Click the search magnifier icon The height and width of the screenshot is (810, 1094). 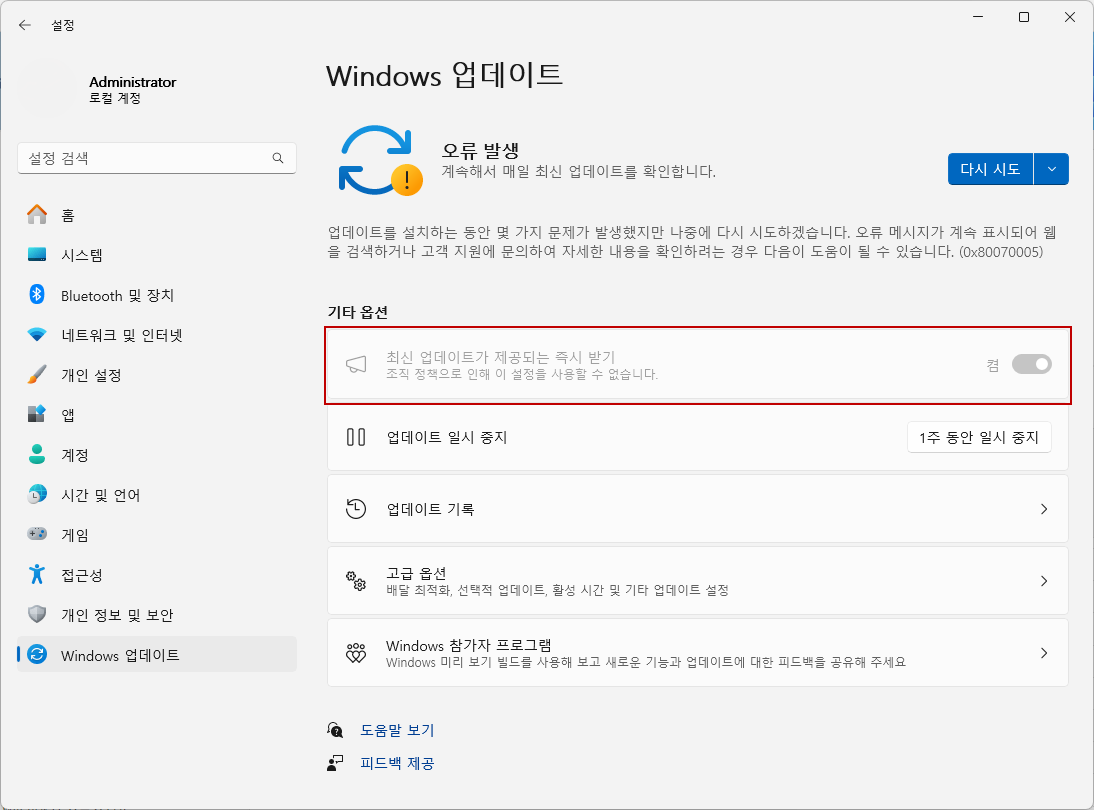[278, 158]
